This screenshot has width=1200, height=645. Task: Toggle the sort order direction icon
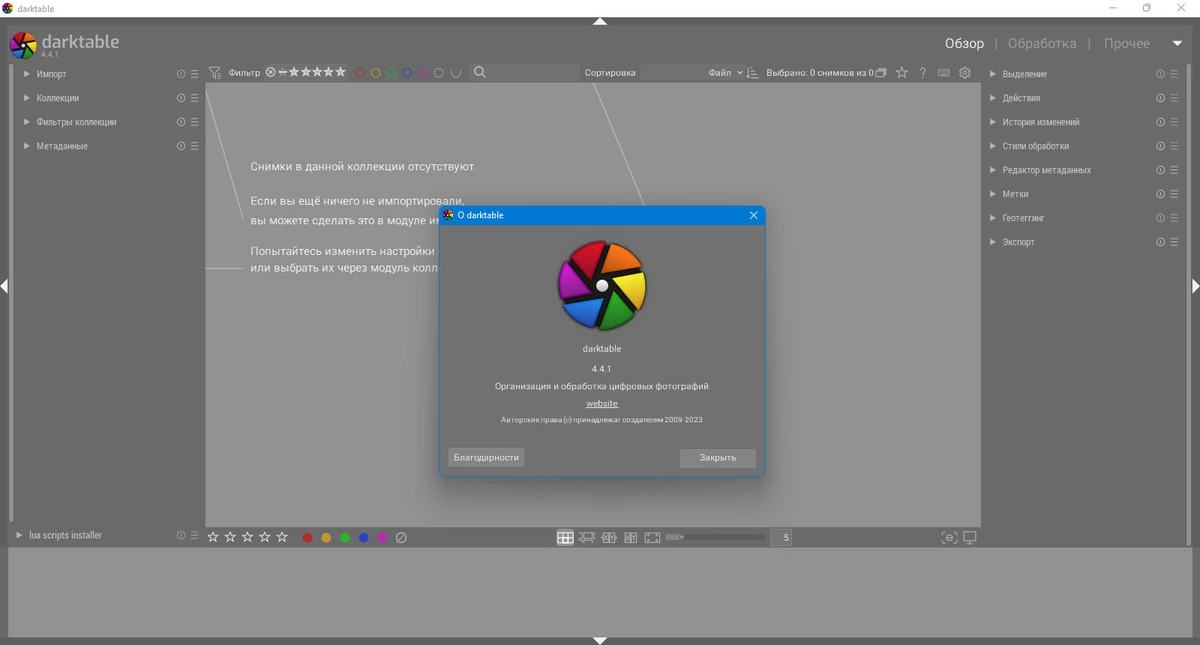(752, 73)
